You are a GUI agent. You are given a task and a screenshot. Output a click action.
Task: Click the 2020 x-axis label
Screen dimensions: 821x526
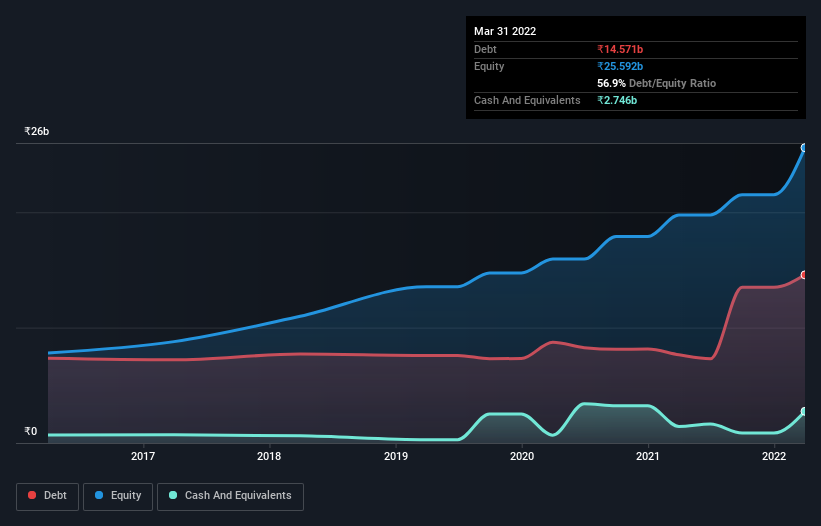coord(522,456)
